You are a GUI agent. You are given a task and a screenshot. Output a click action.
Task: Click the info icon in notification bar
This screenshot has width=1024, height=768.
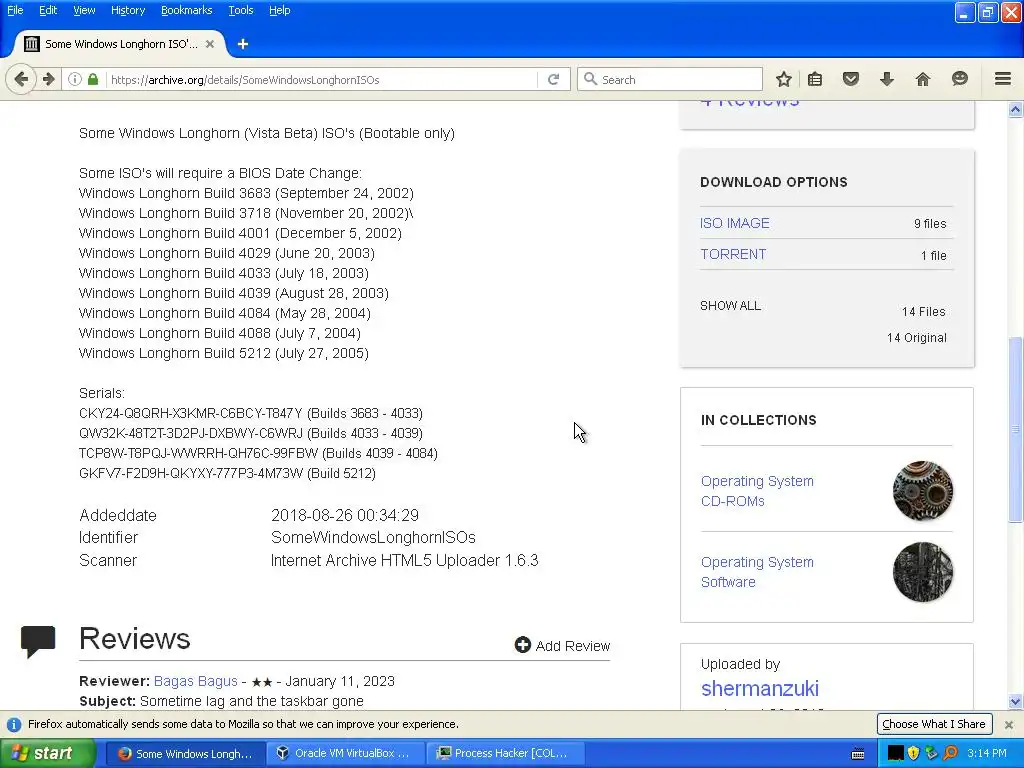point(13,724)
